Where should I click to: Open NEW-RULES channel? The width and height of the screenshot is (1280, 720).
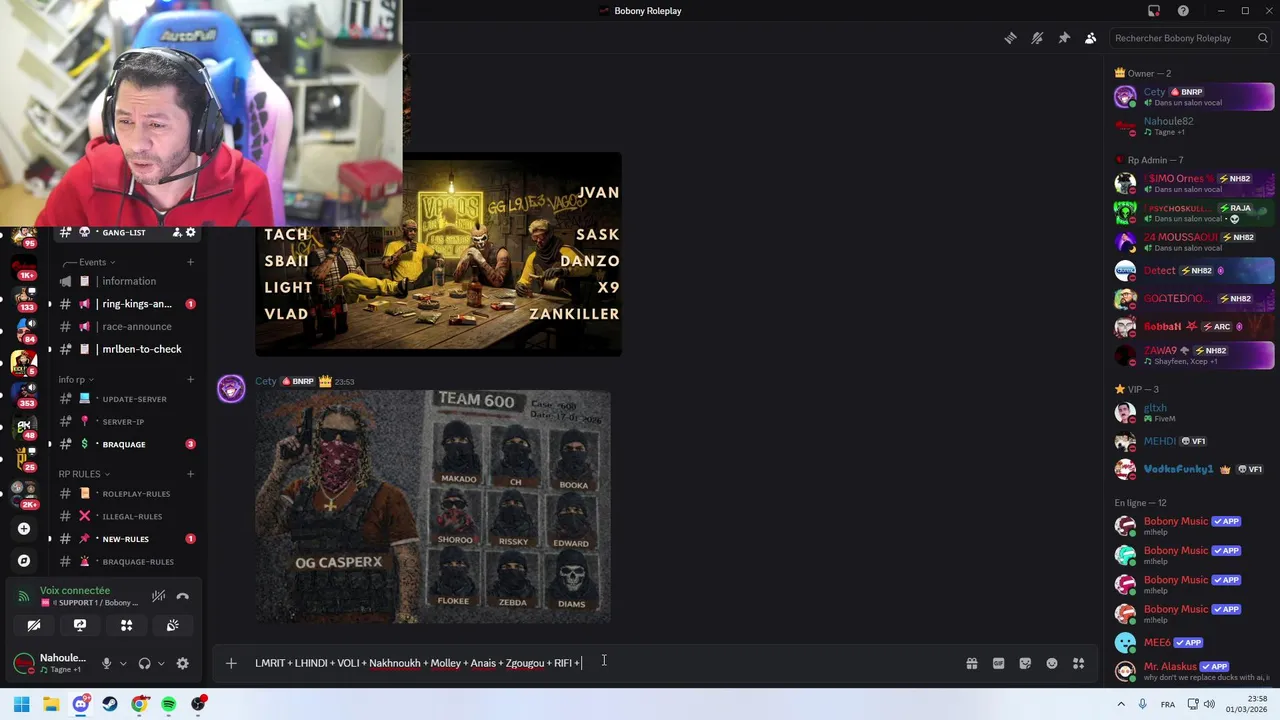tap(126, 539)
